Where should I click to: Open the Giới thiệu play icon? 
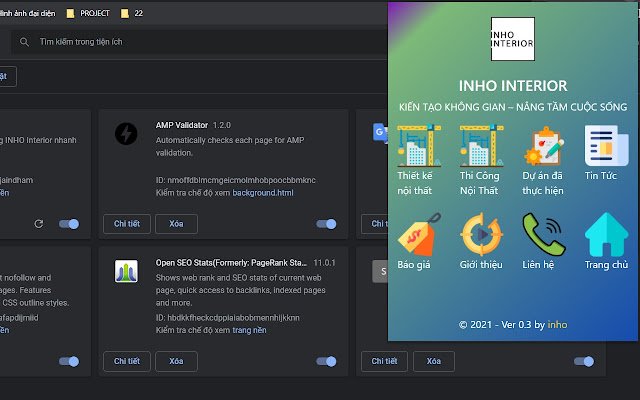point(482,234)
